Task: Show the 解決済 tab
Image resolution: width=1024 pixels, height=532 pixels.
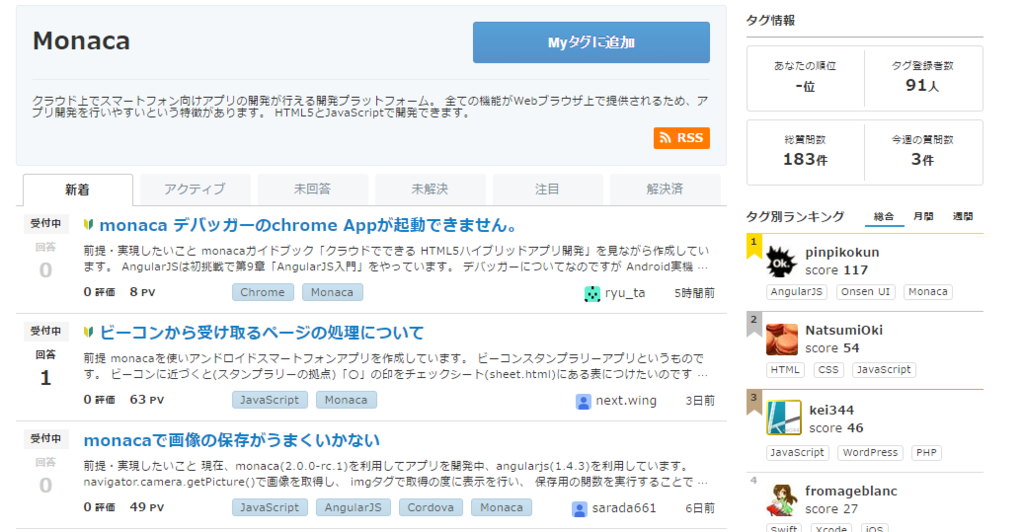Action: point(665,189)
